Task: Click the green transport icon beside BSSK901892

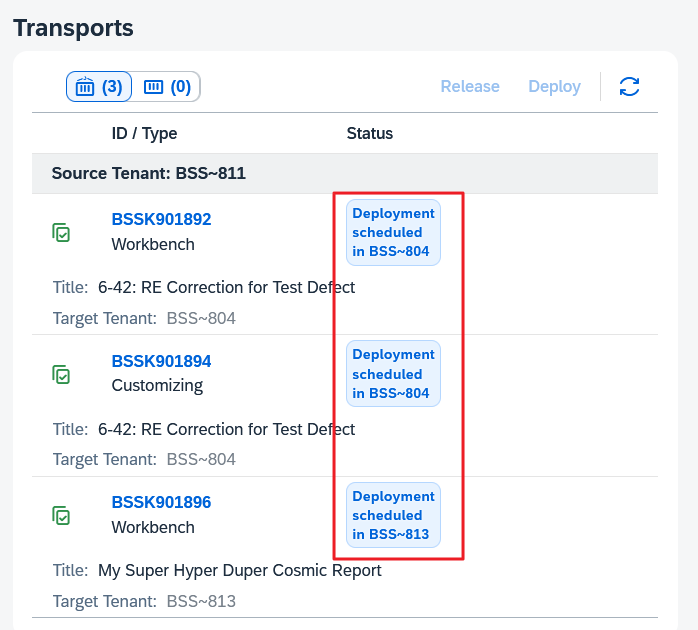Action: (x=62, y=232)
